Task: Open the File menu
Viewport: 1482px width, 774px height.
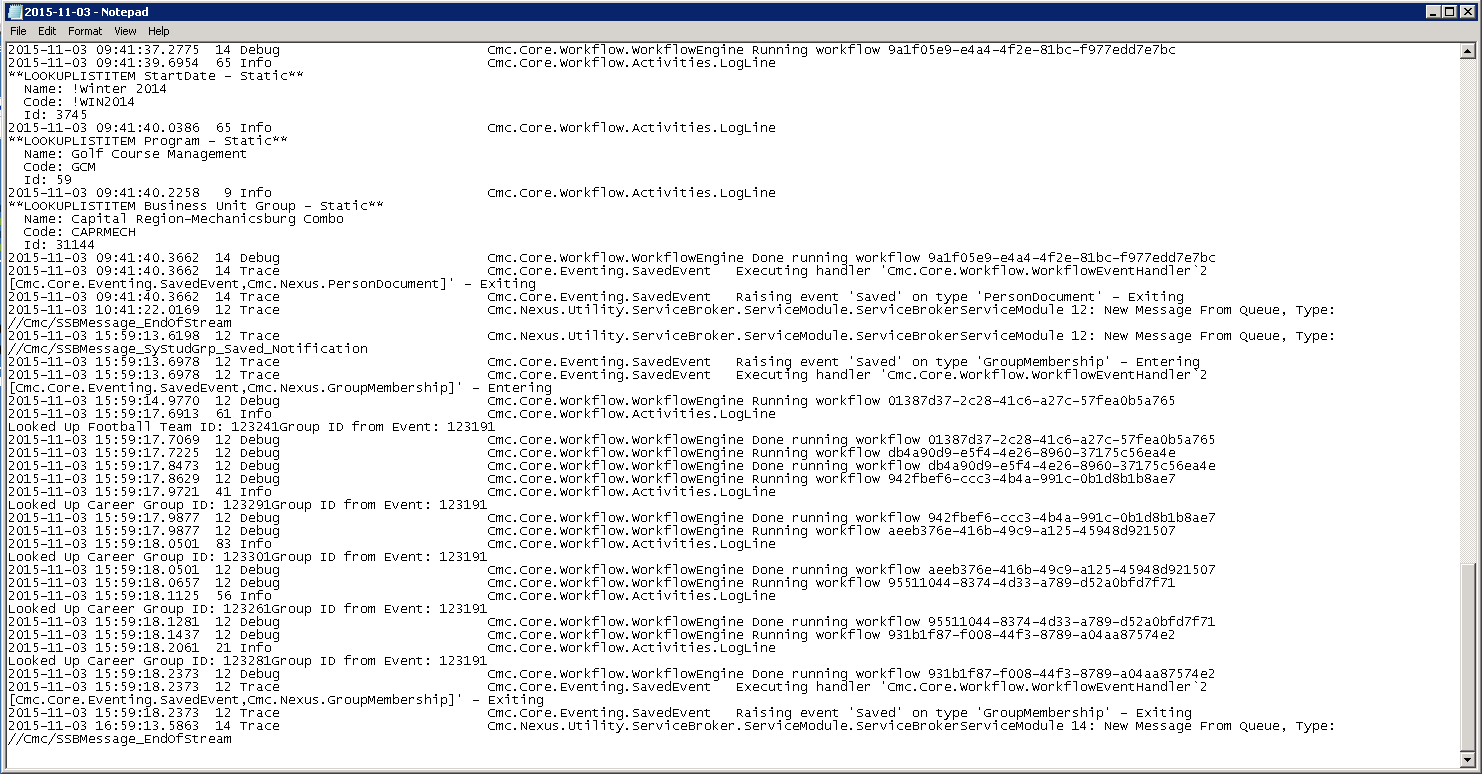Action: pos(17,31)
